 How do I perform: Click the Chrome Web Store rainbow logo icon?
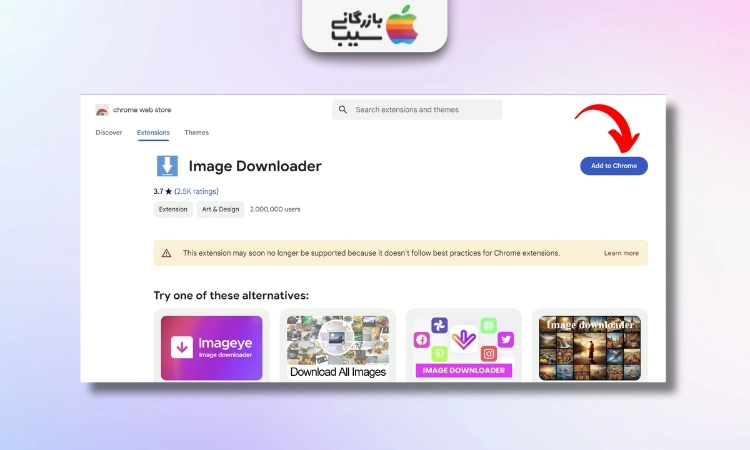102,110
